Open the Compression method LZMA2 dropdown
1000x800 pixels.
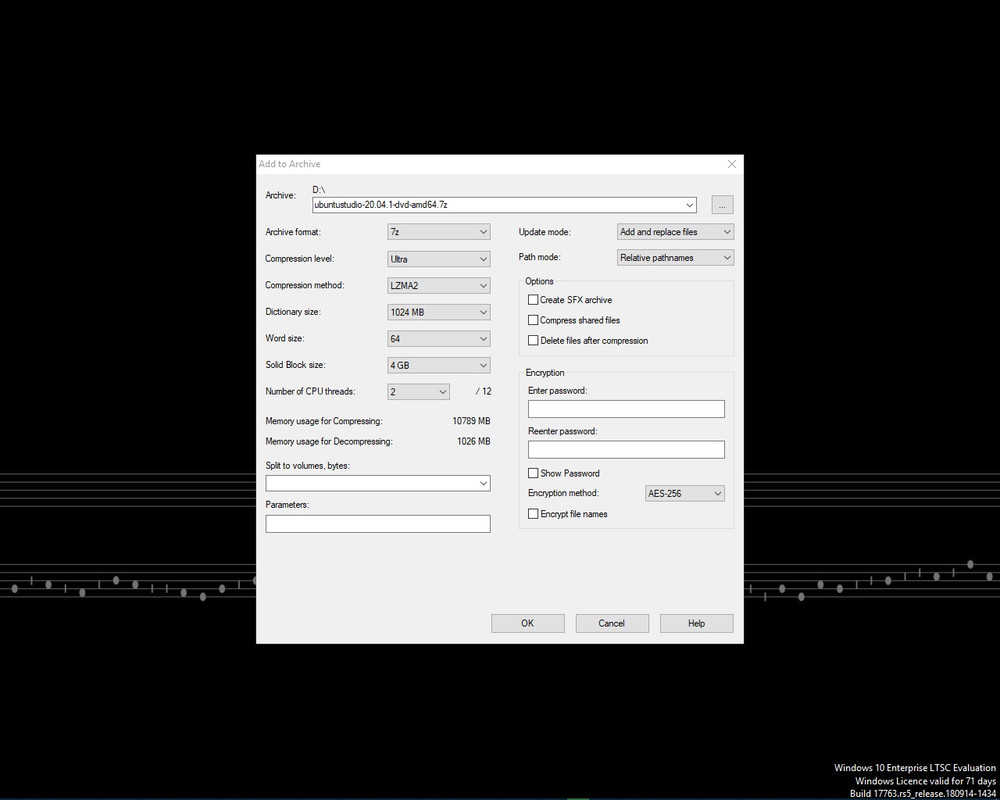coord(439,286)
